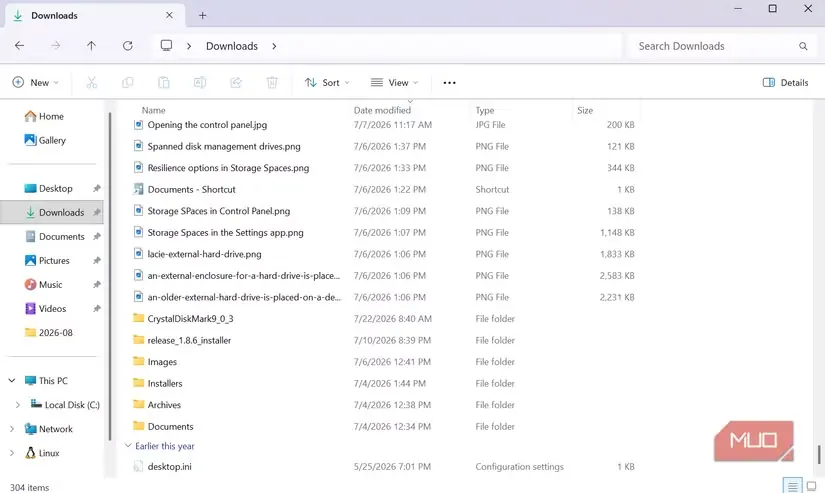Click the navigation pane scrollbar
Viewport: 825px width, 493px height.
tap(110, 277)
